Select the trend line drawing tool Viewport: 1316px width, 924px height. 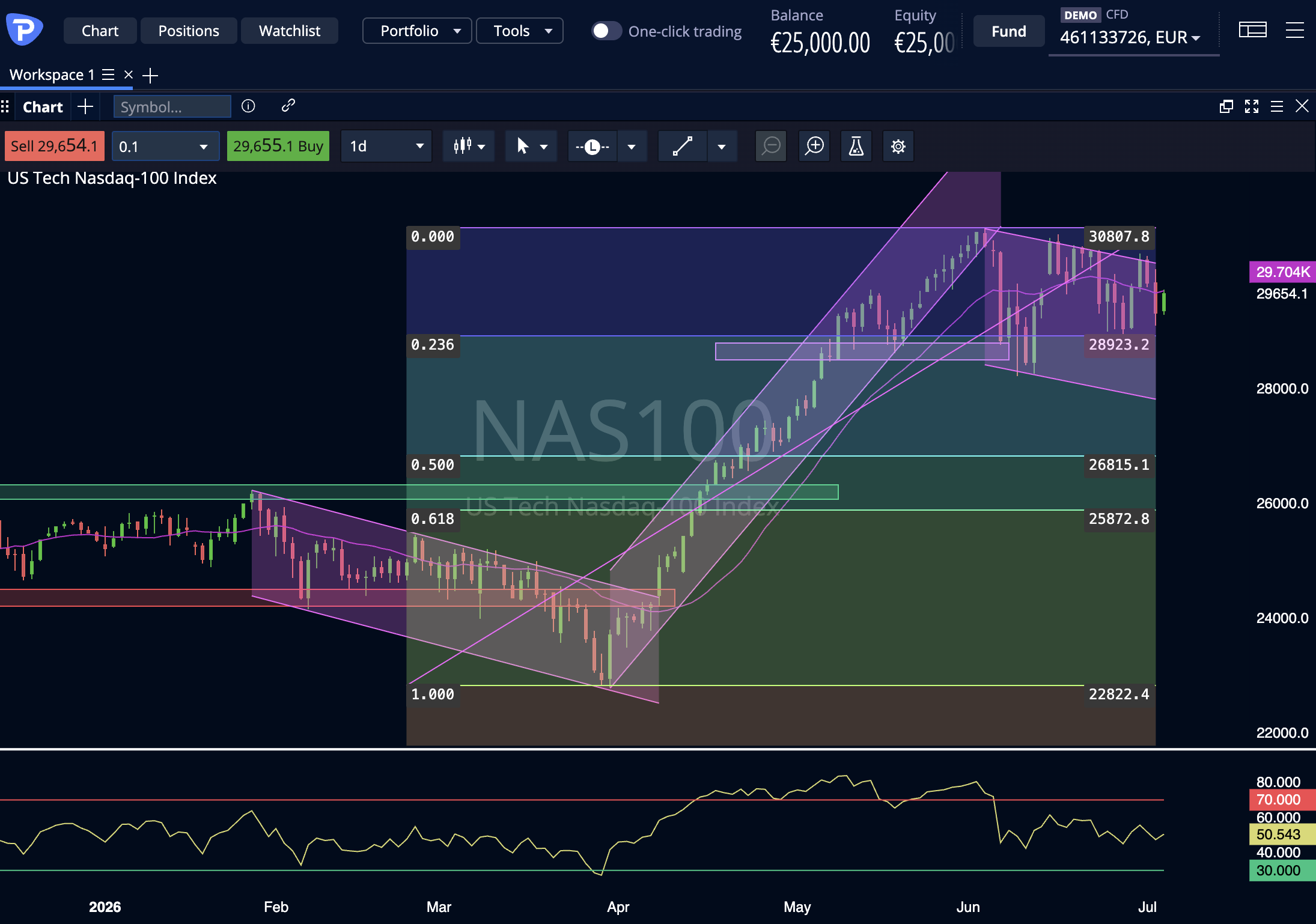[x=683, y=146]
